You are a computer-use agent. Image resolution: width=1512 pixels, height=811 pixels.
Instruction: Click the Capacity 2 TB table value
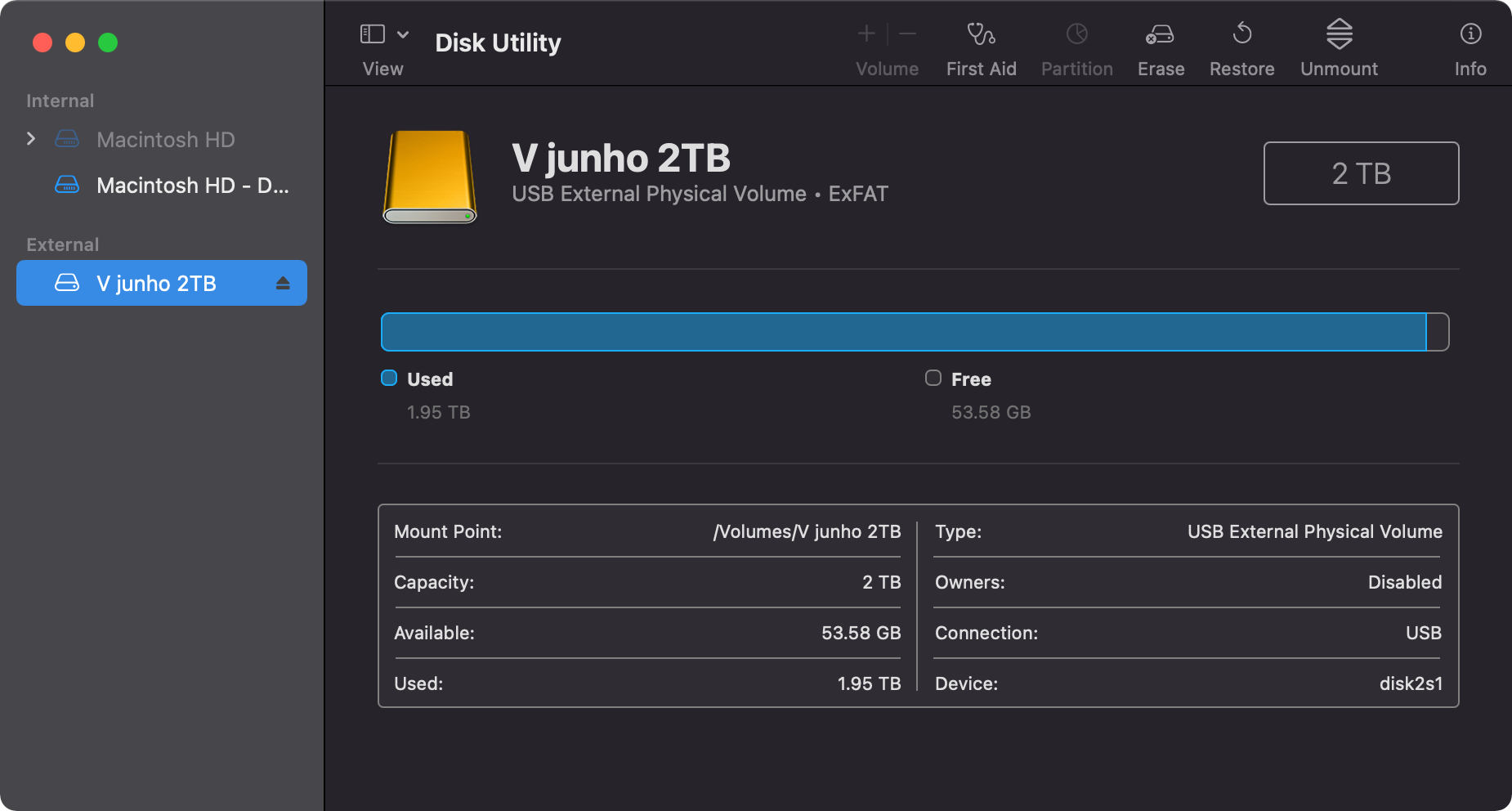coord(882,582)
